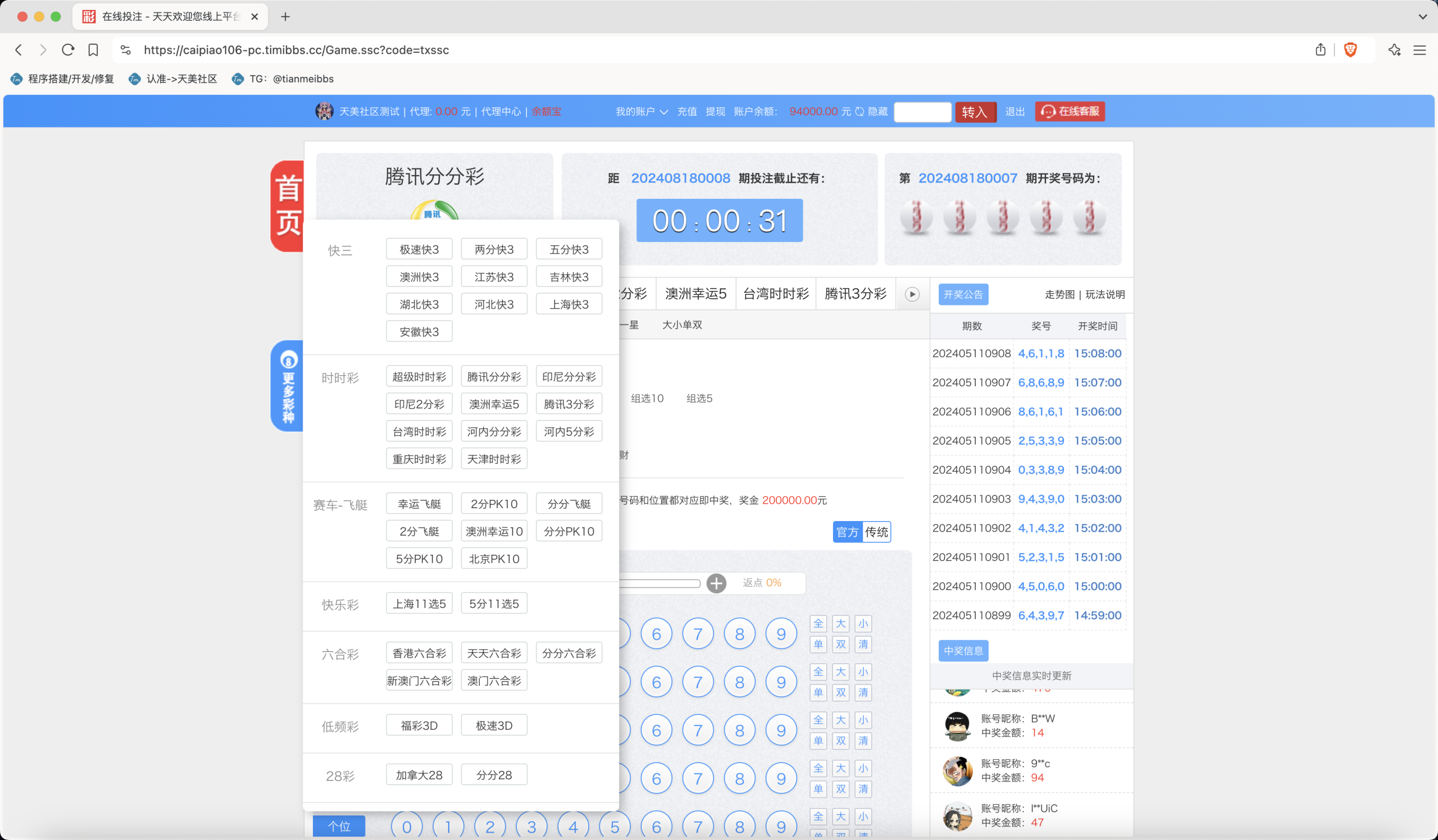Choose 北京PK10 in menu
The width and height of the screenshot is (1438, 840).
coord(494,558)
